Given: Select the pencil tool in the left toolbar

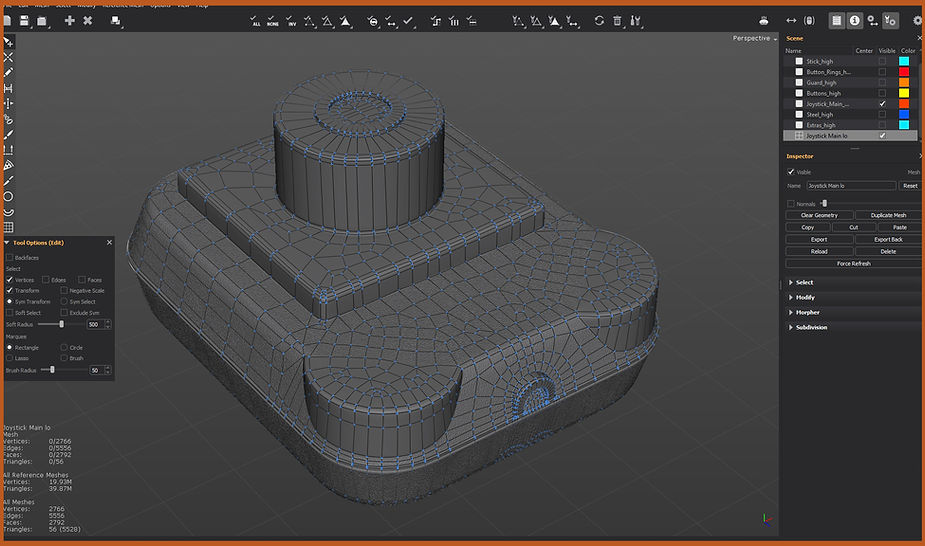Looking at the screenshot, I should (8, 73).
